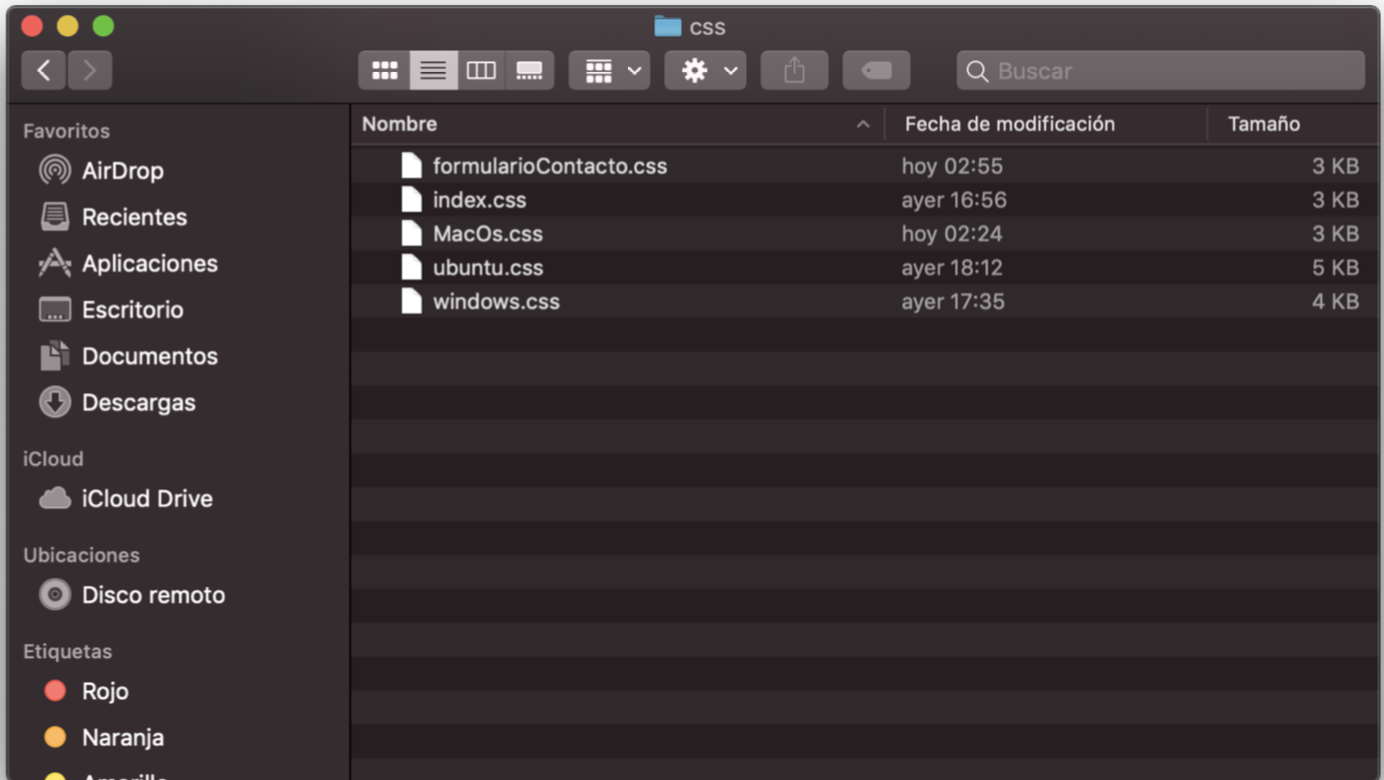The height and width of the screenshot is (780, 1384).
Task: Switch to column view
Action: [x=481, y=70]
